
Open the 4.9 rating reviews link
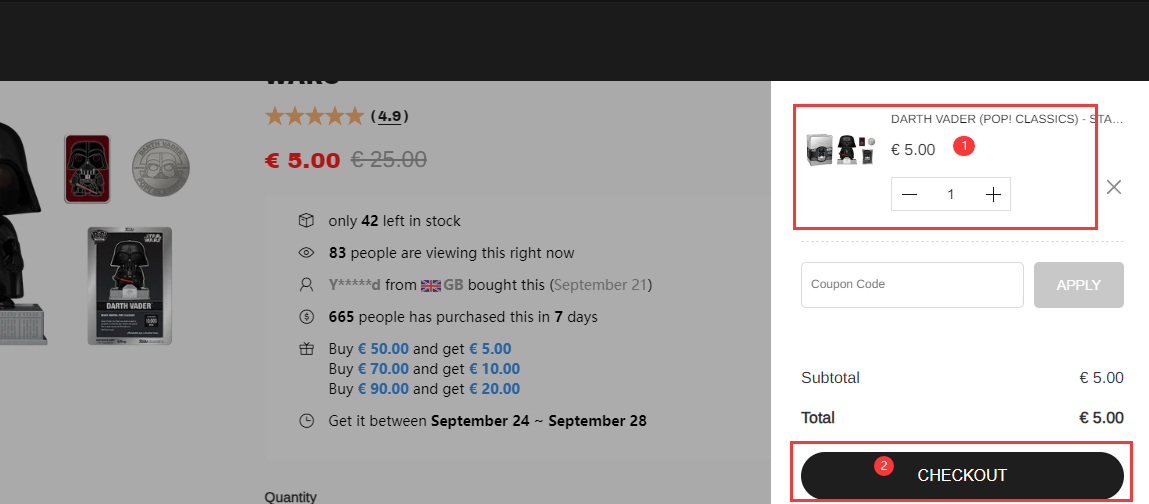pyautogui.click(x=390, y=116)
